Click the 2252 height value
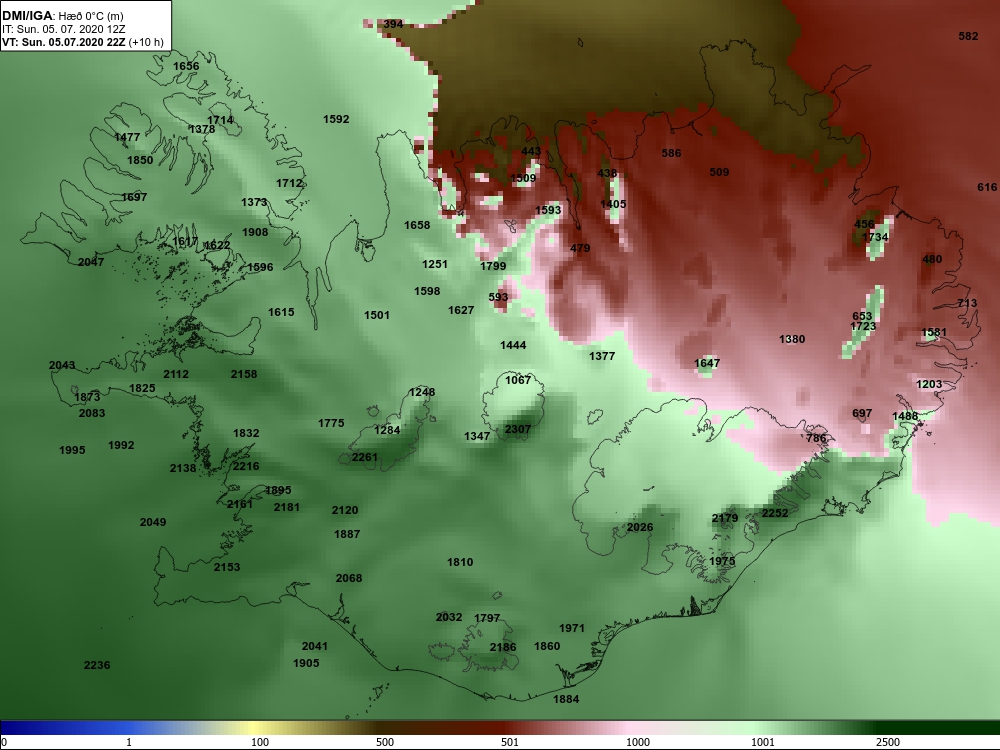1000x750 pixels. (775, 513)
